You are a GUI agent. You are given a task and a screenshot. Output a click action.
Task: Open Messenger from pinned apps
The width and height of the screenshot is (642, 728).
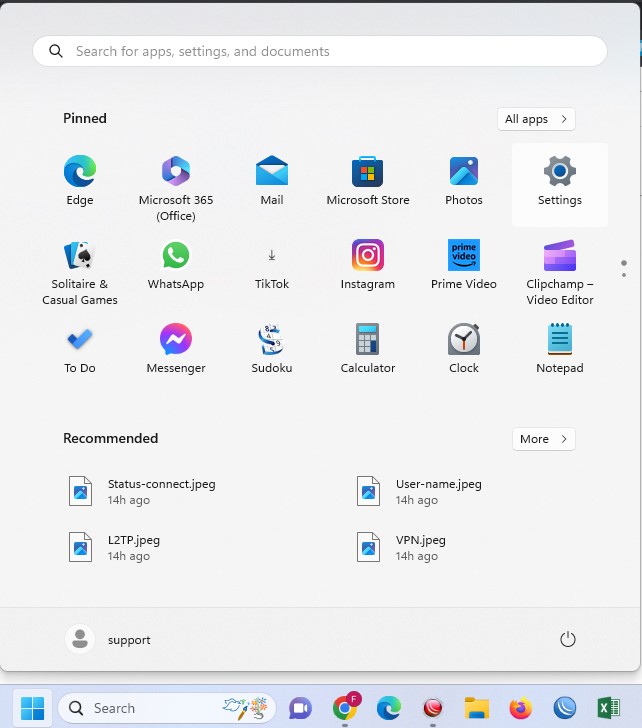pyautogui.click(x=176, y=349)
